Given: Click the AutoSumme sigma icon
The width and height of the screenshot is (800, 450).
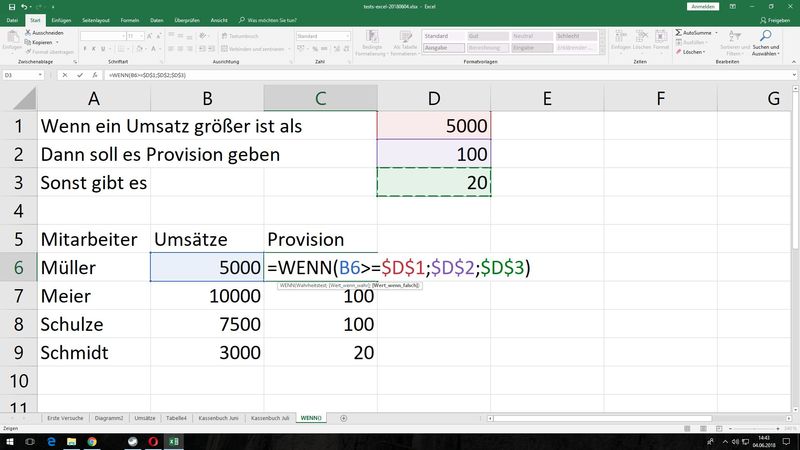Looking at the screenshot, I should click(677, 32).
